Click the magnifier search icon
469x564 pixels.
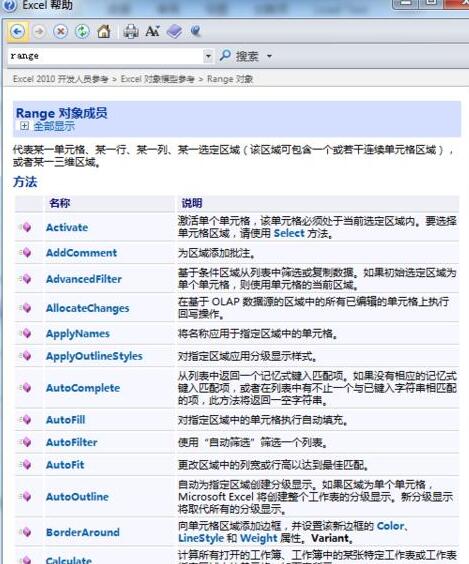click(225, 56)
